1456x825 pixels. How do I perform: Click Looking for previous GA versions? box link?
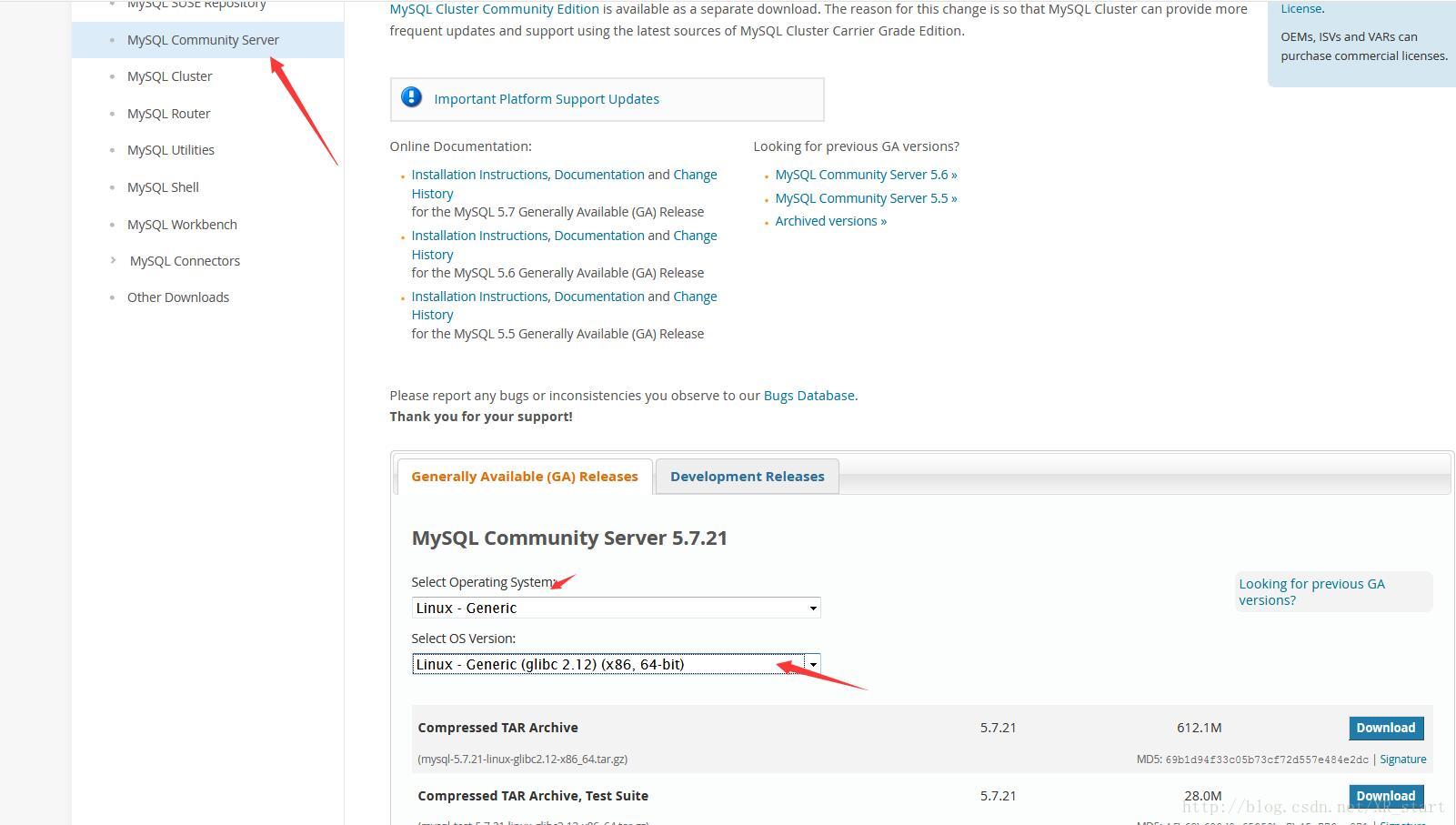click(x=1311, y=592)
